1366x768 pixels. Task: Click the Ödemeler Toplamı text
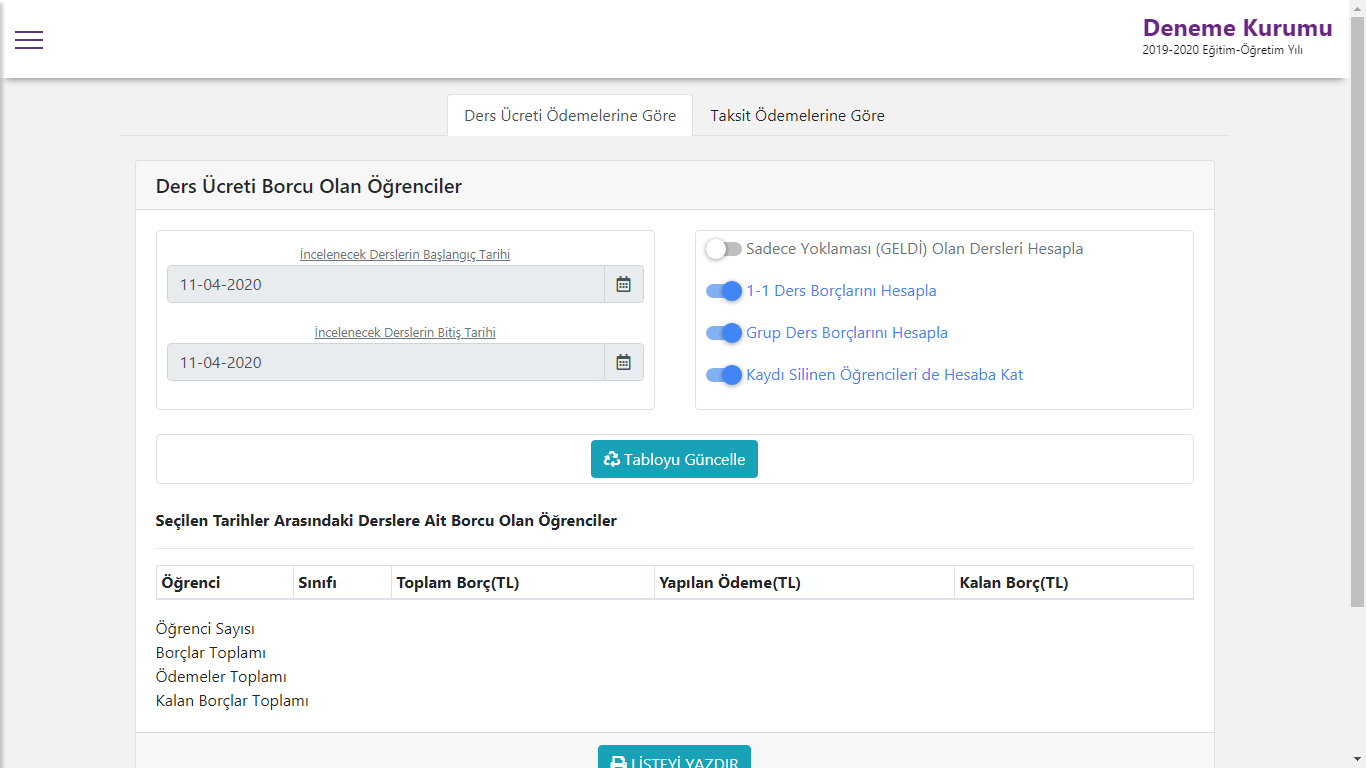221,677
